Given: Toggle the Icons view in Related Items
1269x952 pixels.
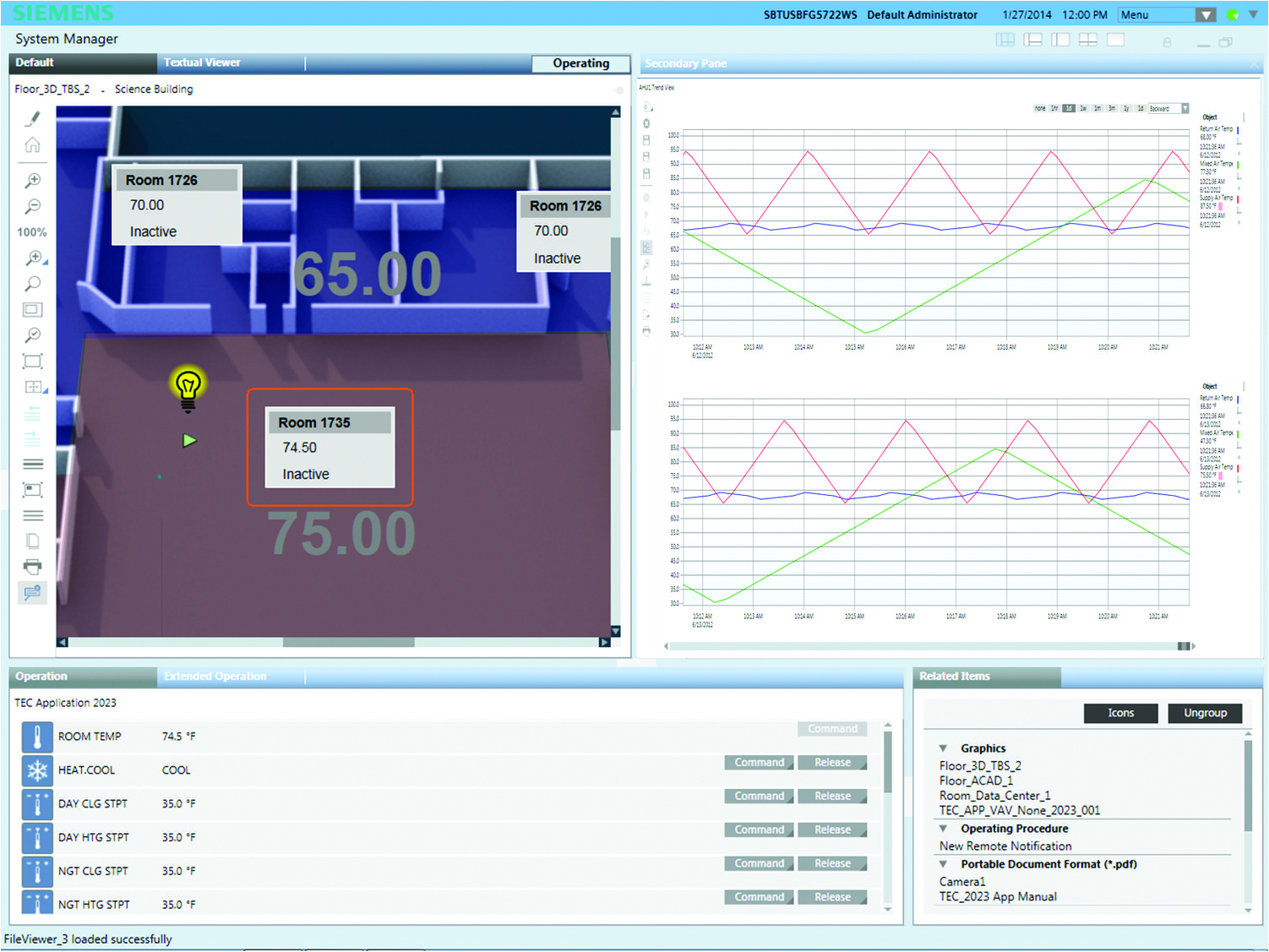Looking at the screenshot, I should pyautogui.click(x=1120, y=713).
